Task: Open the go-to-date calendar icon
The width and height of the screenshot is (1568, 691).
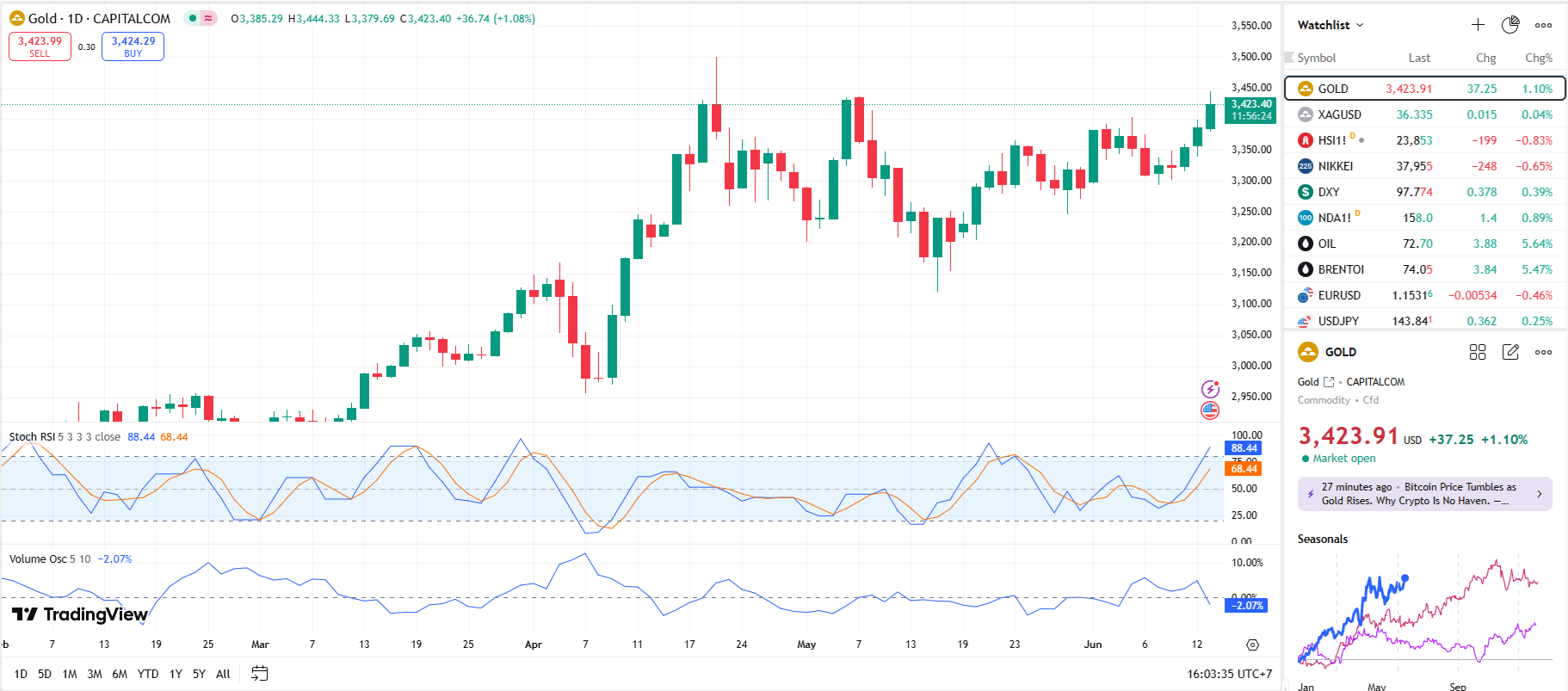Action: tap(259, 674)
